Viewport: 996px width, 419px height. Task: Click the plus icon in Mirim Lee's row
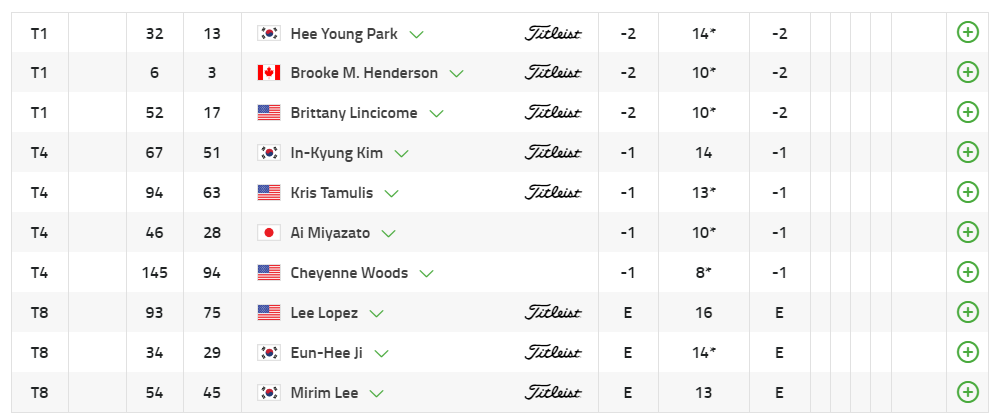[x=967, y=392]
